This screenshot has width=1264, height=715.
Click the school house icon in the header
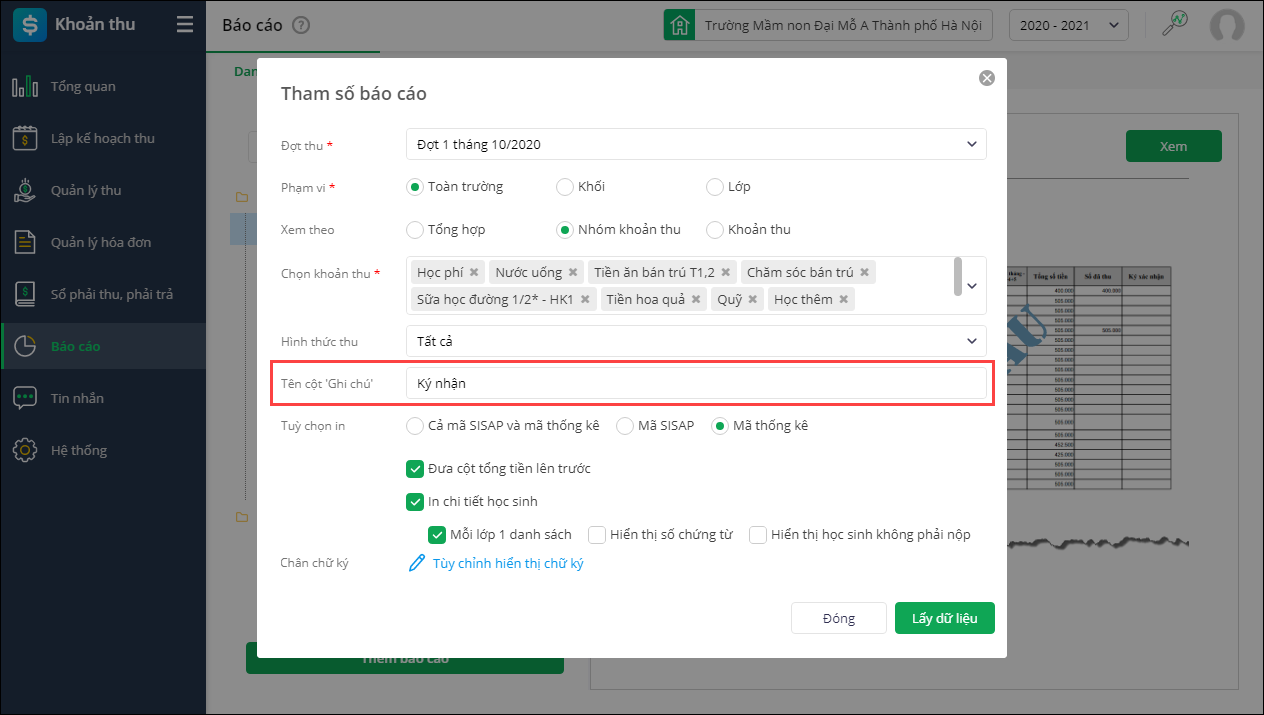[680, 25]
